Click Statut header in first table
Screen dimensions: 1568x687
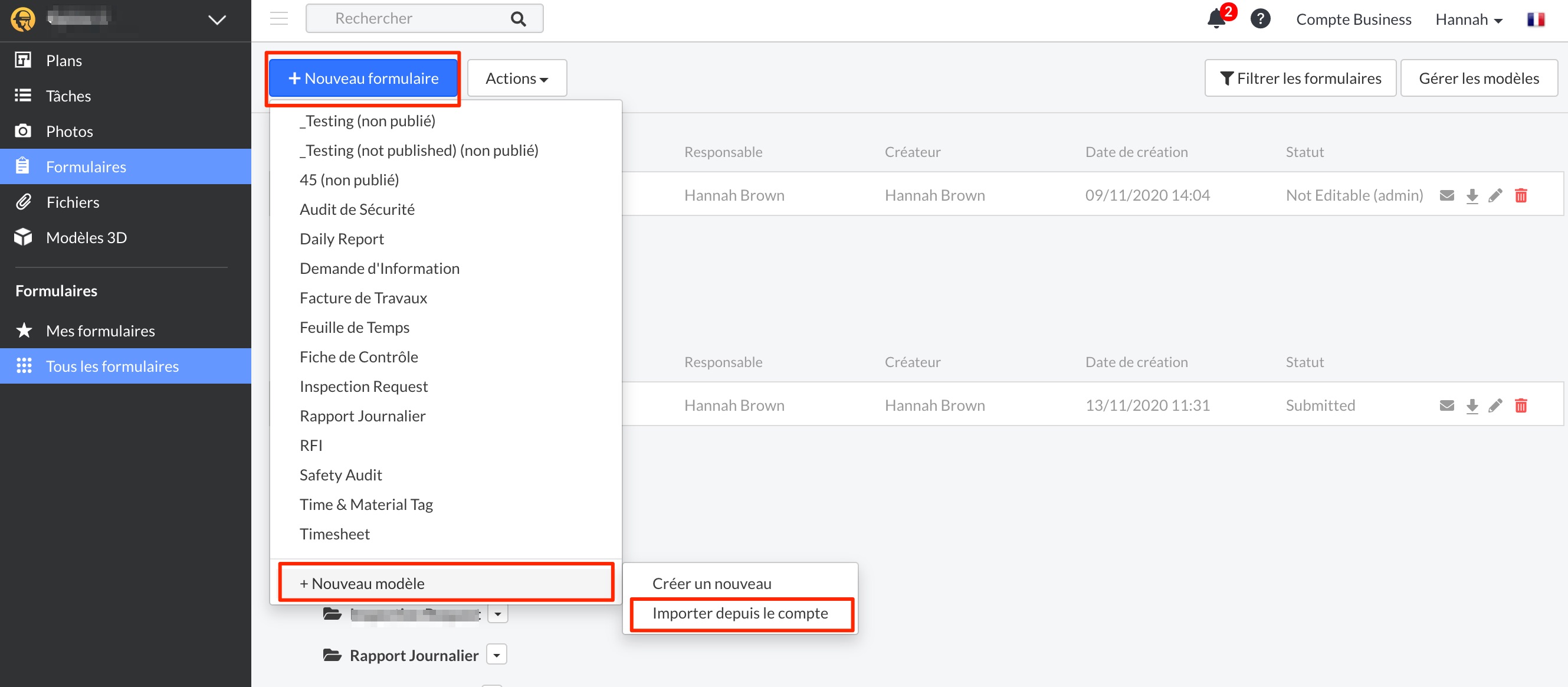click(1304, 152)
